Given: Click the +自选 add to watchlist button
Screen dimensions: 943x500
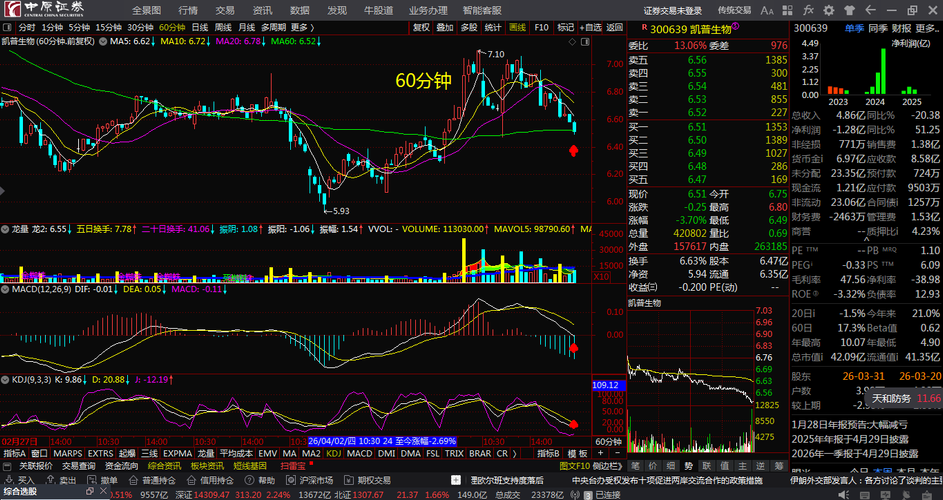Looking at the screenshot, I should tap(591, 27).
